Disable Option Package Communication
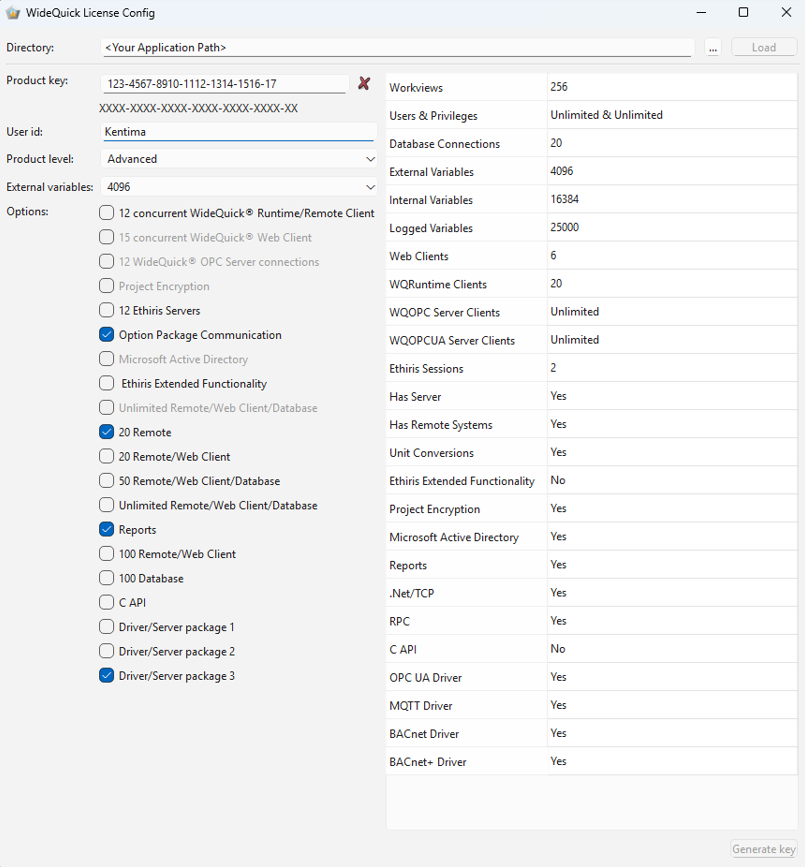Image resolution: width=805 pixels, height=867 pixels. coord(106,335)
